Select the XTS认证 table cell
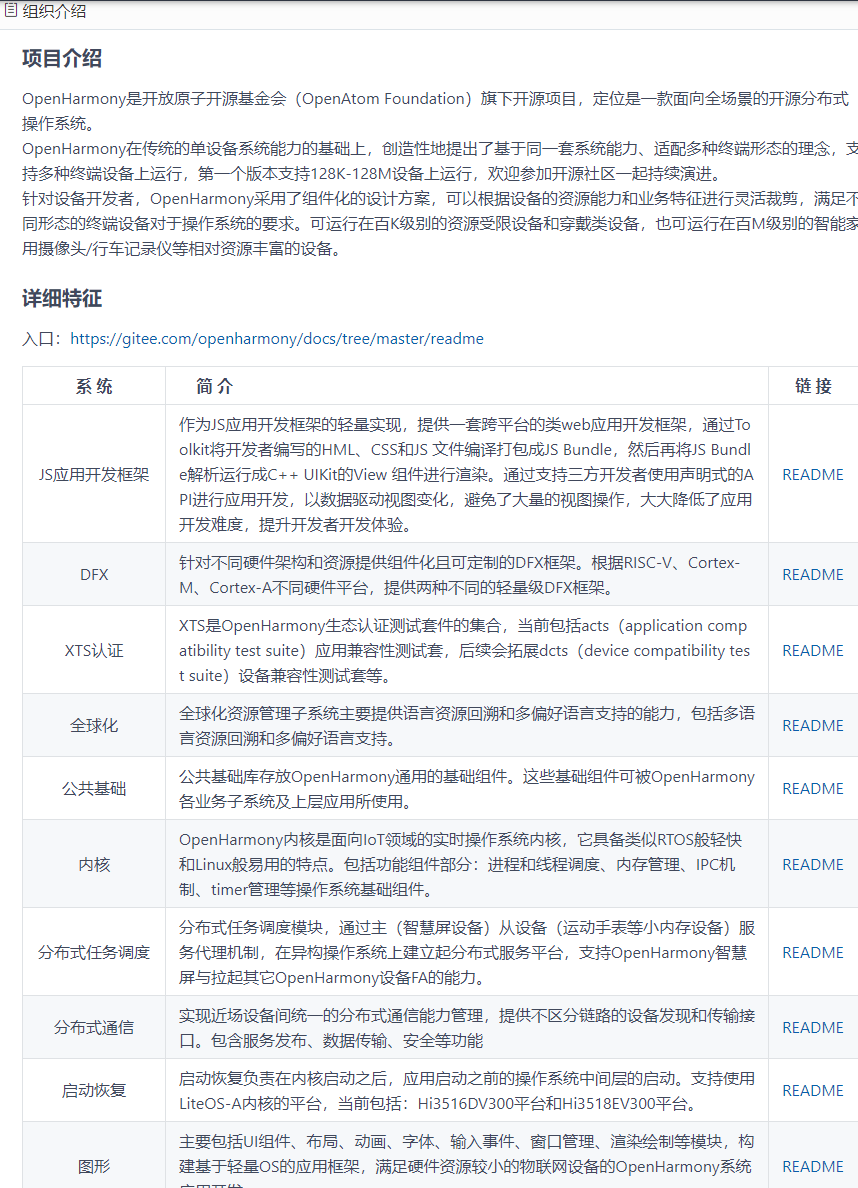This screenshot has width=858, height=1188. [x=94, y=650]
